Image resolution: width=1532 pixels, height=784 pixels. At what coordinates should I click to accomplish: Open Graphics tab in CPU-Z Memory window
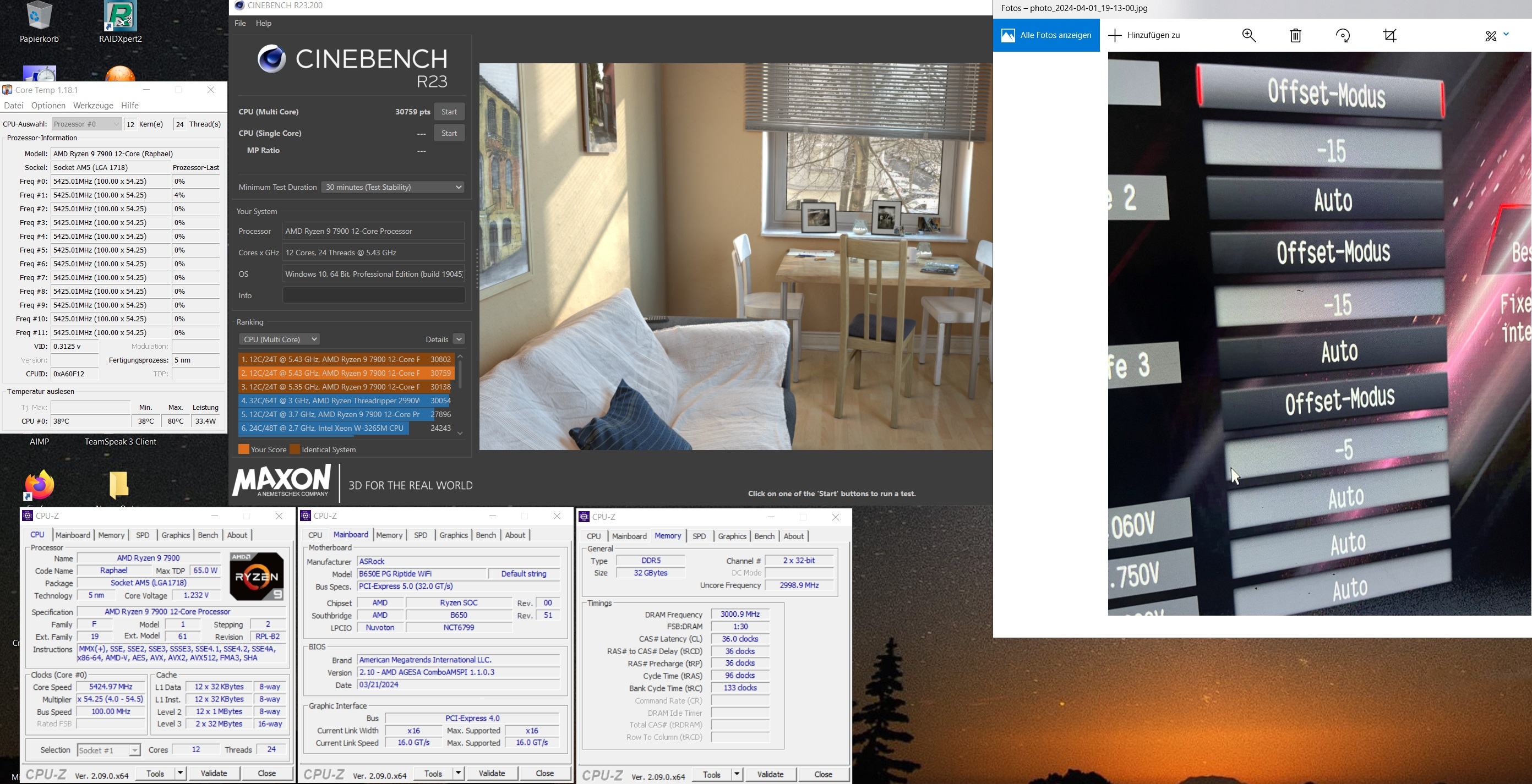point(732,536)
